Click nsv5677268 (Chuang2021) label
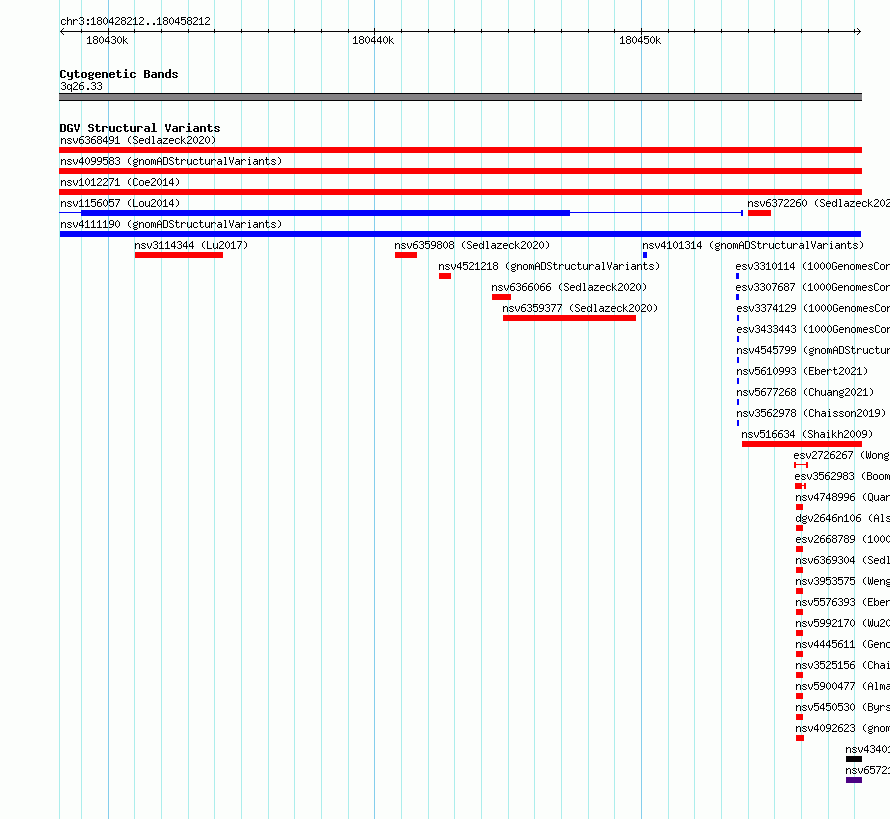The height and width of the screenshot is (819, 890). click(805, 392)
